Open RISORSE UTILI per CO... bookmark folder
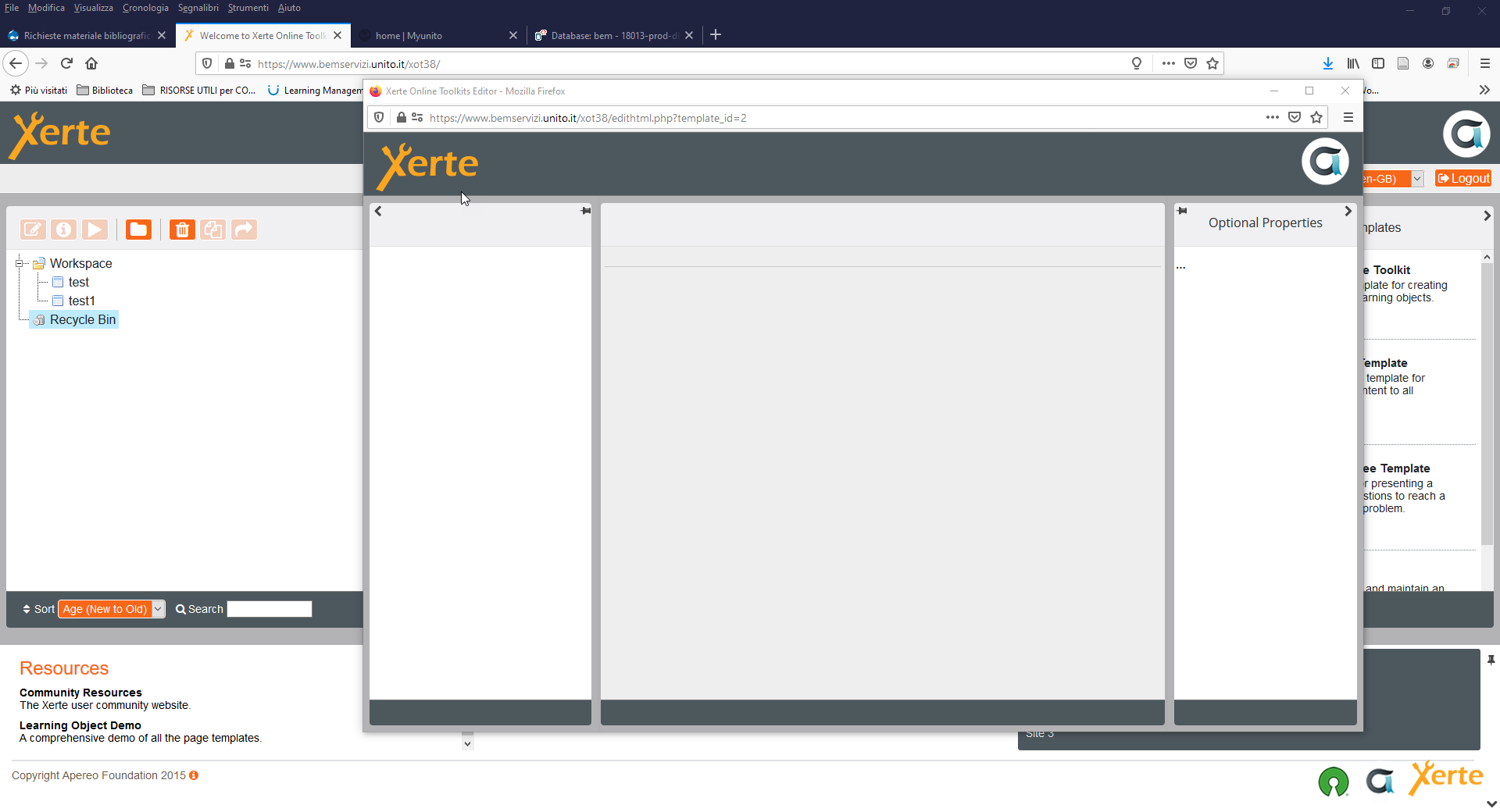Image resolution: width=1500 pixels, height=812 pixels. pyautogui.click(x=199, y=91)
